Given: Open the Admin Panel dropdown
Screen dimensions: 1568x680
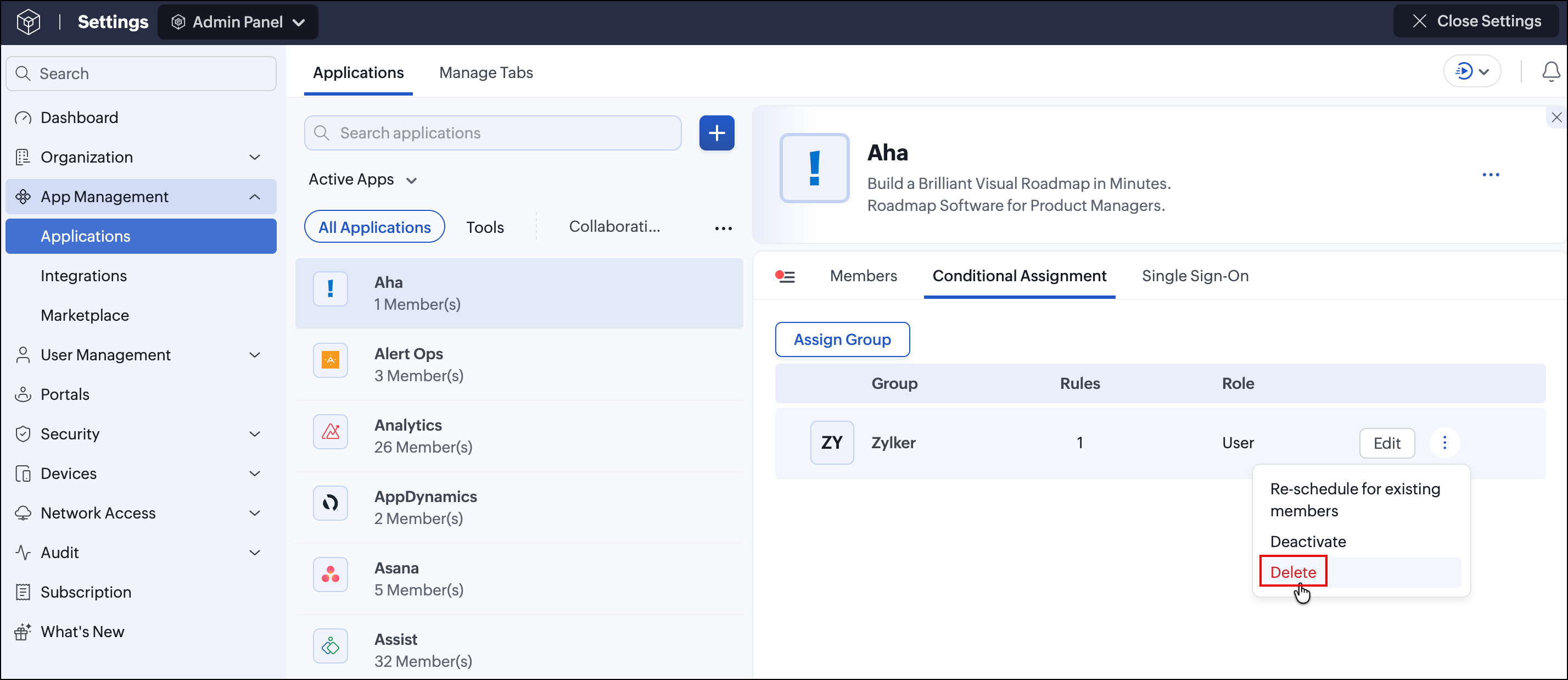Looking at the screenshot, I should click(237, 22).
